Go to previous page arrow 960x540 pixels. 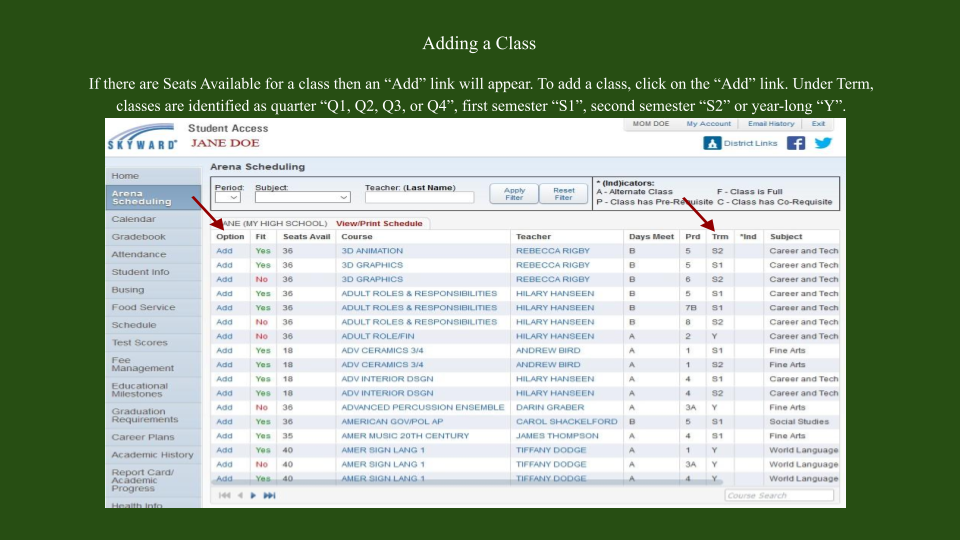[239, 495]
